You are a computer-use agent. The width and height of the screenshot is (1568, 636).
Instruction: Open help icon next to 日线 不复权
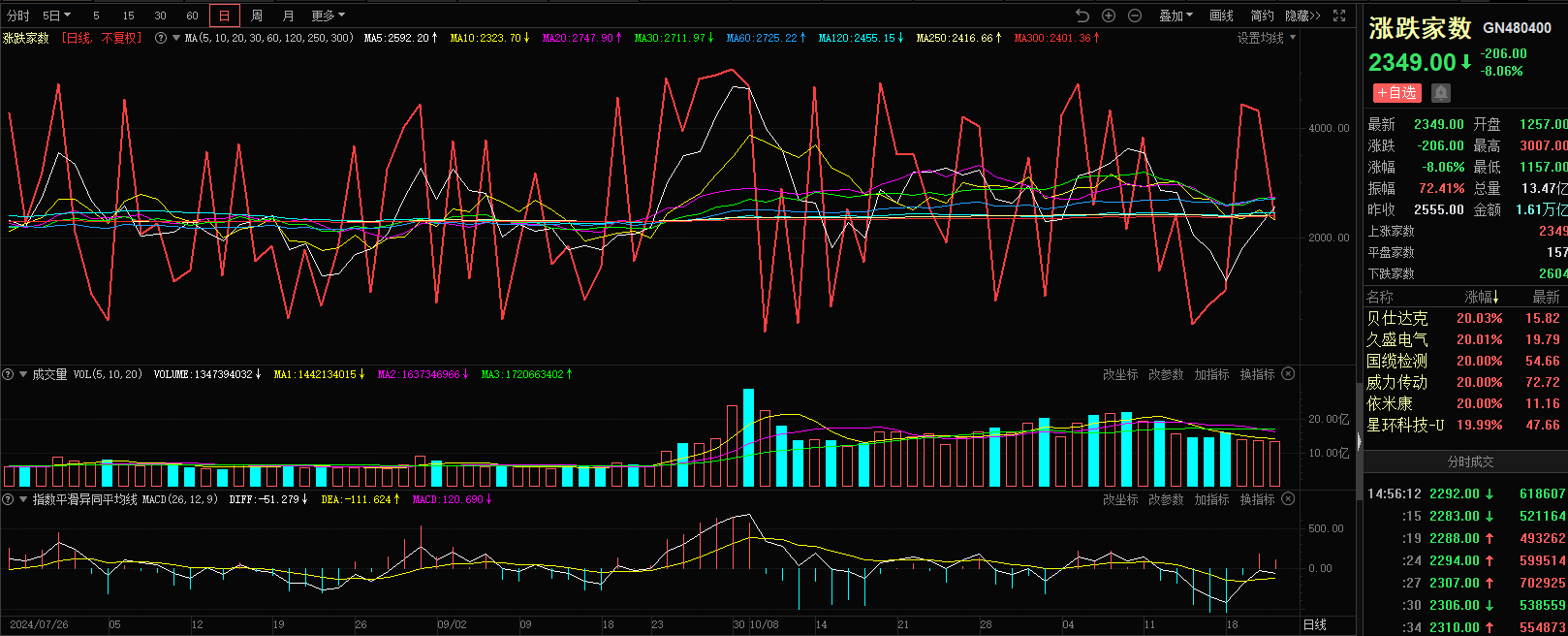[161, 38]
